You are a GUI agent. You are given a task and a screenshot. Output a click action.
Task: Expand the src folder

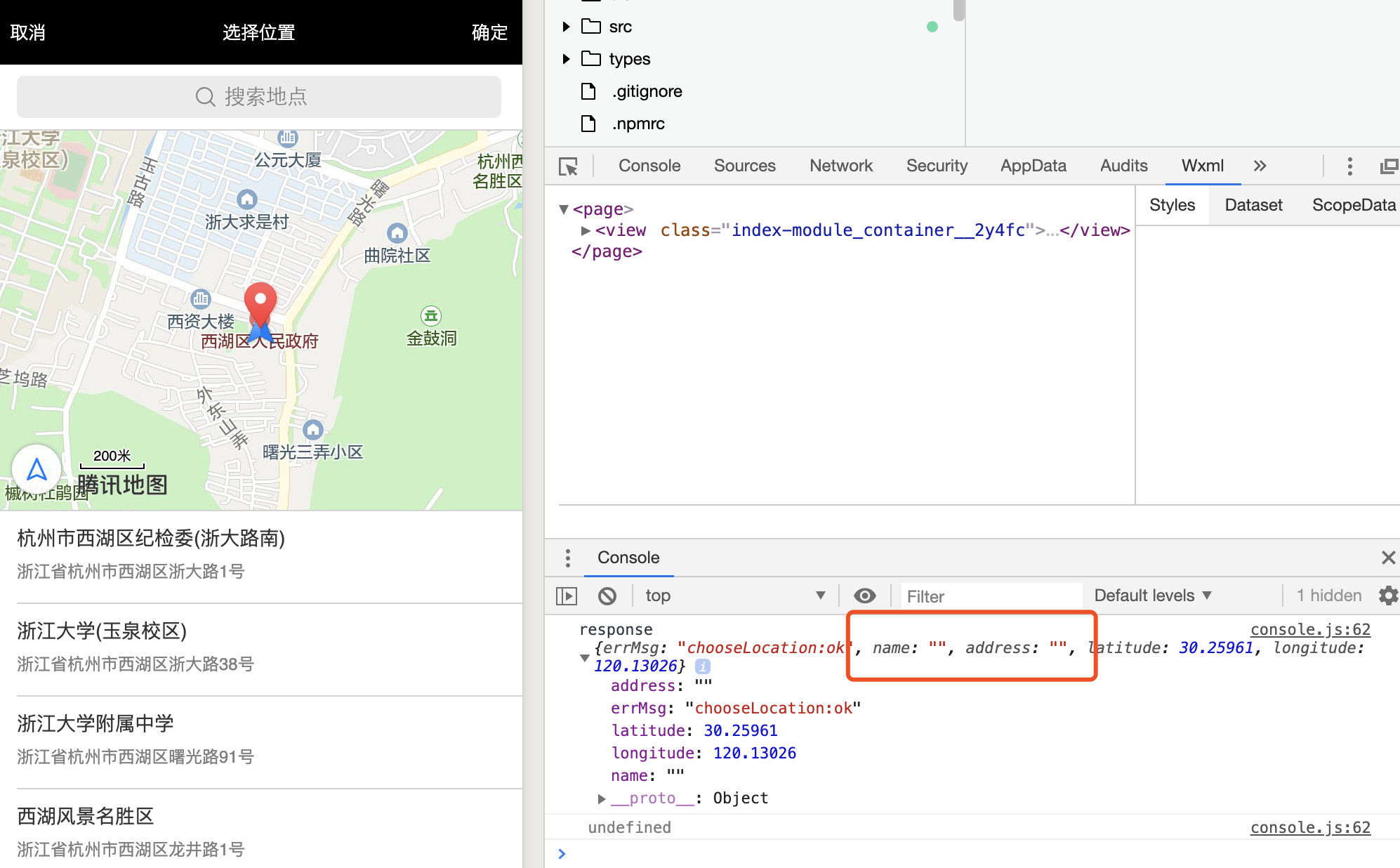[566, 27]
